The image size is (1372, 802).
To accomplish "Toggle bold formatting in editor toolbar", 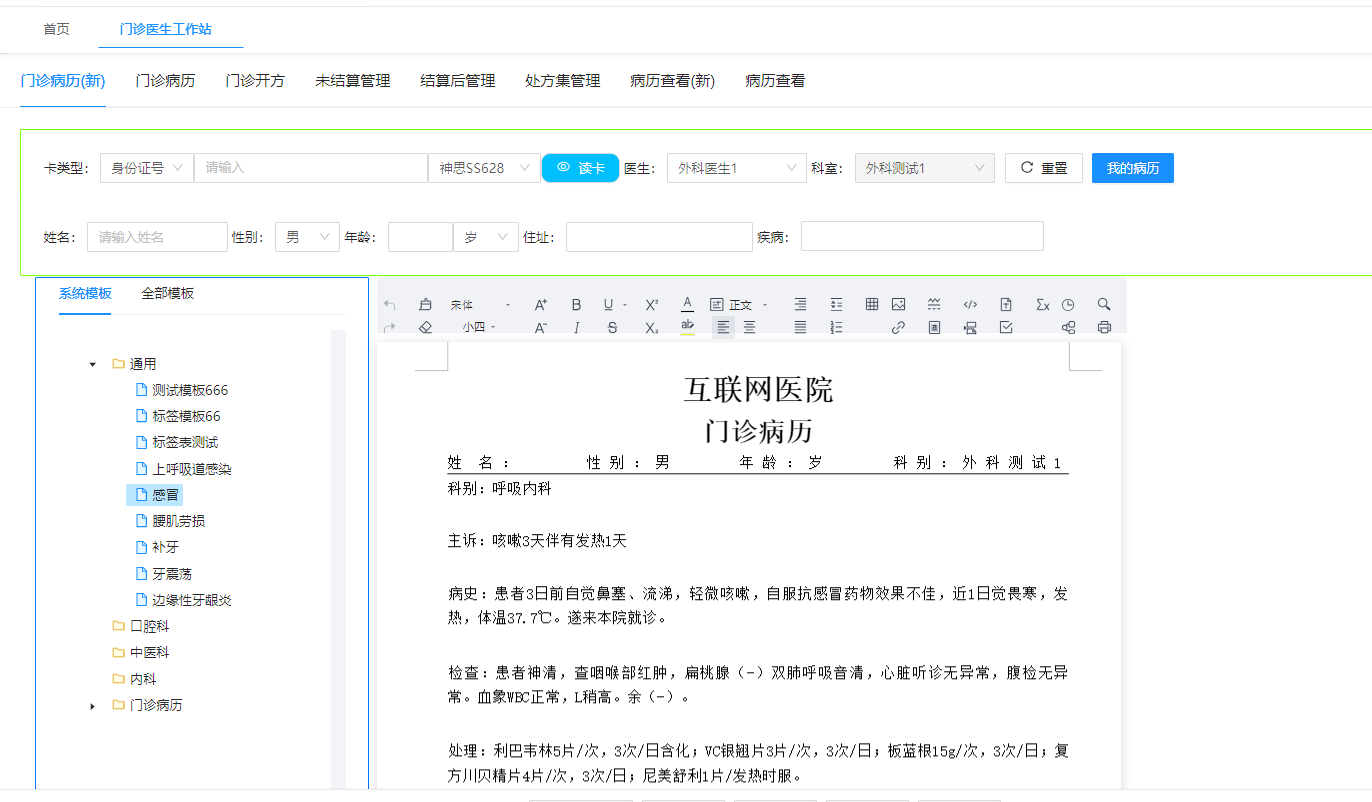I will click(x=576, y=305).
